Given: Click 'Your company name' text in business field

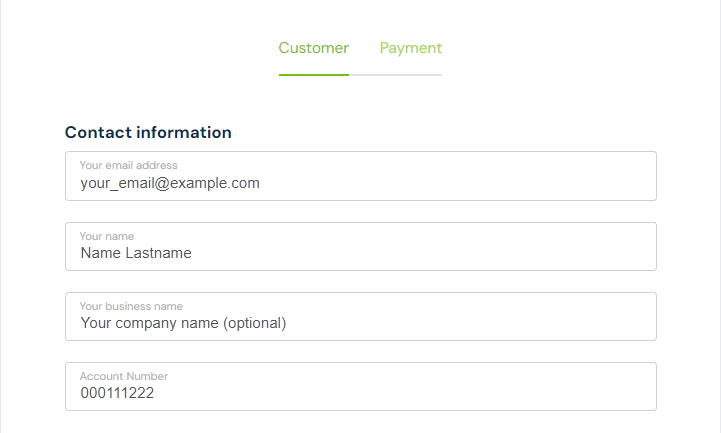Looking at the screenshot, I should click(x=149, y=323).
